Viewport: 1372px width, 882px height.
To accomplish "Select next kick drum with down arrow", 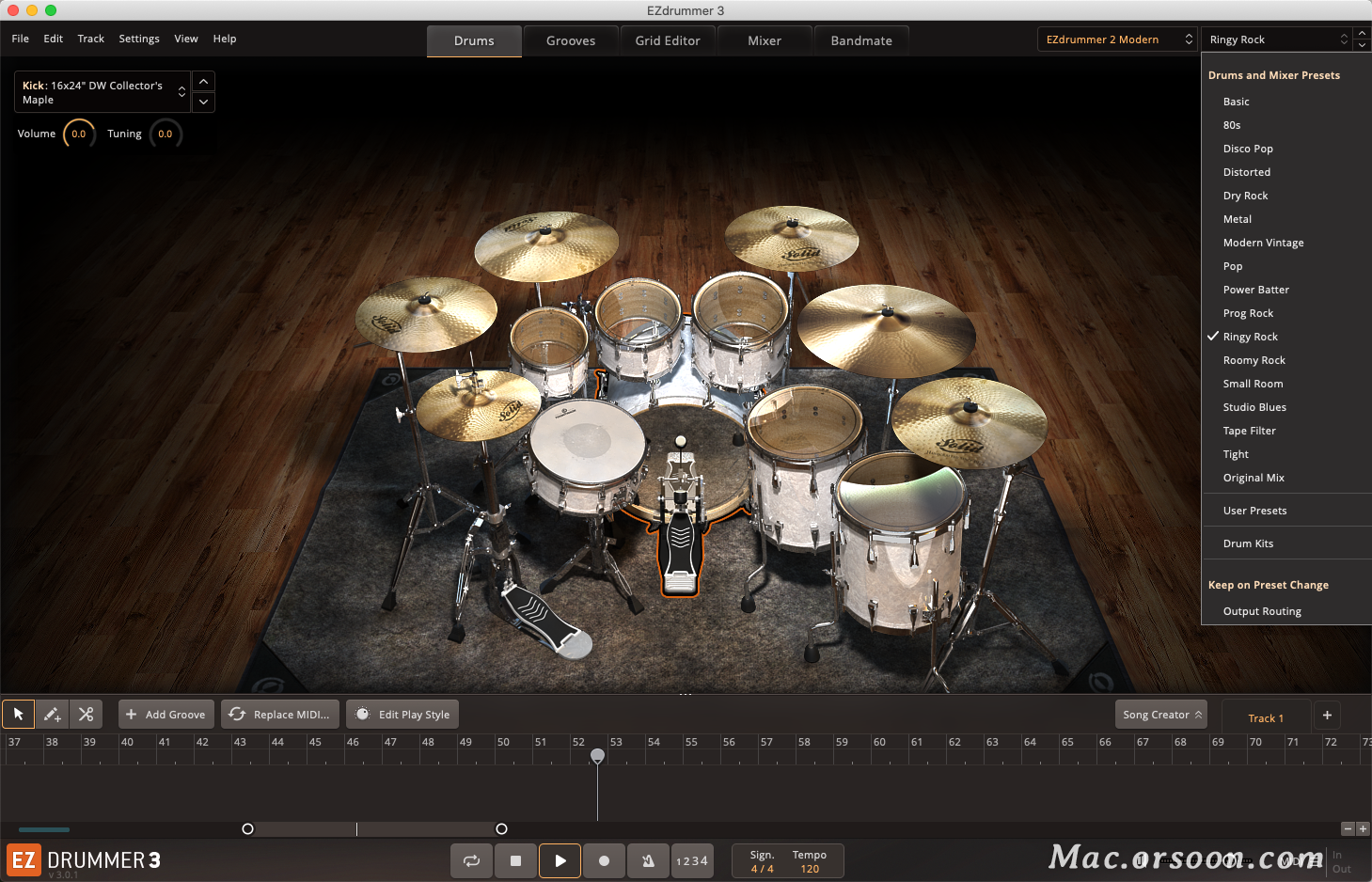I will click(204, 102).
